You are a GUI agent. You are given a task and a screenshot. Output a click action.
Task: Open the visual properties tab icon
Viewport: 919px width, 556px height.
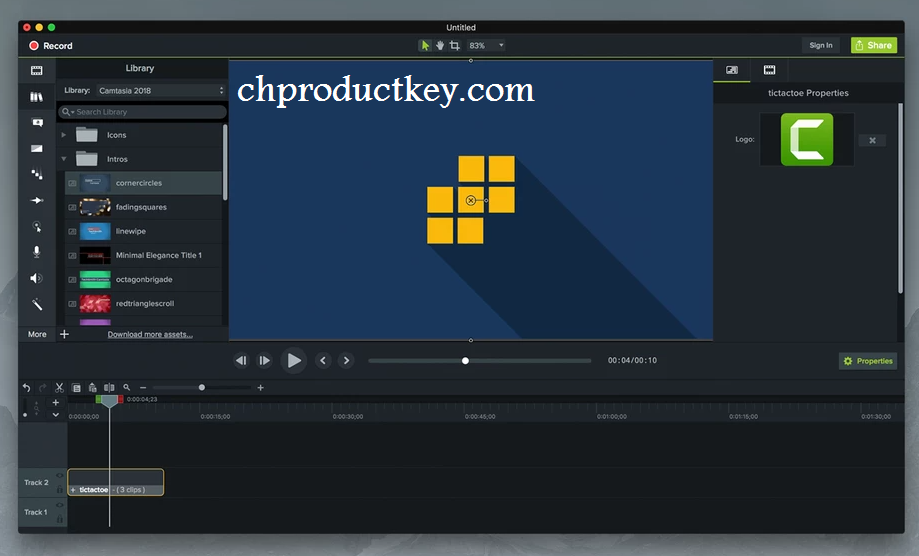tap(732, 70)
